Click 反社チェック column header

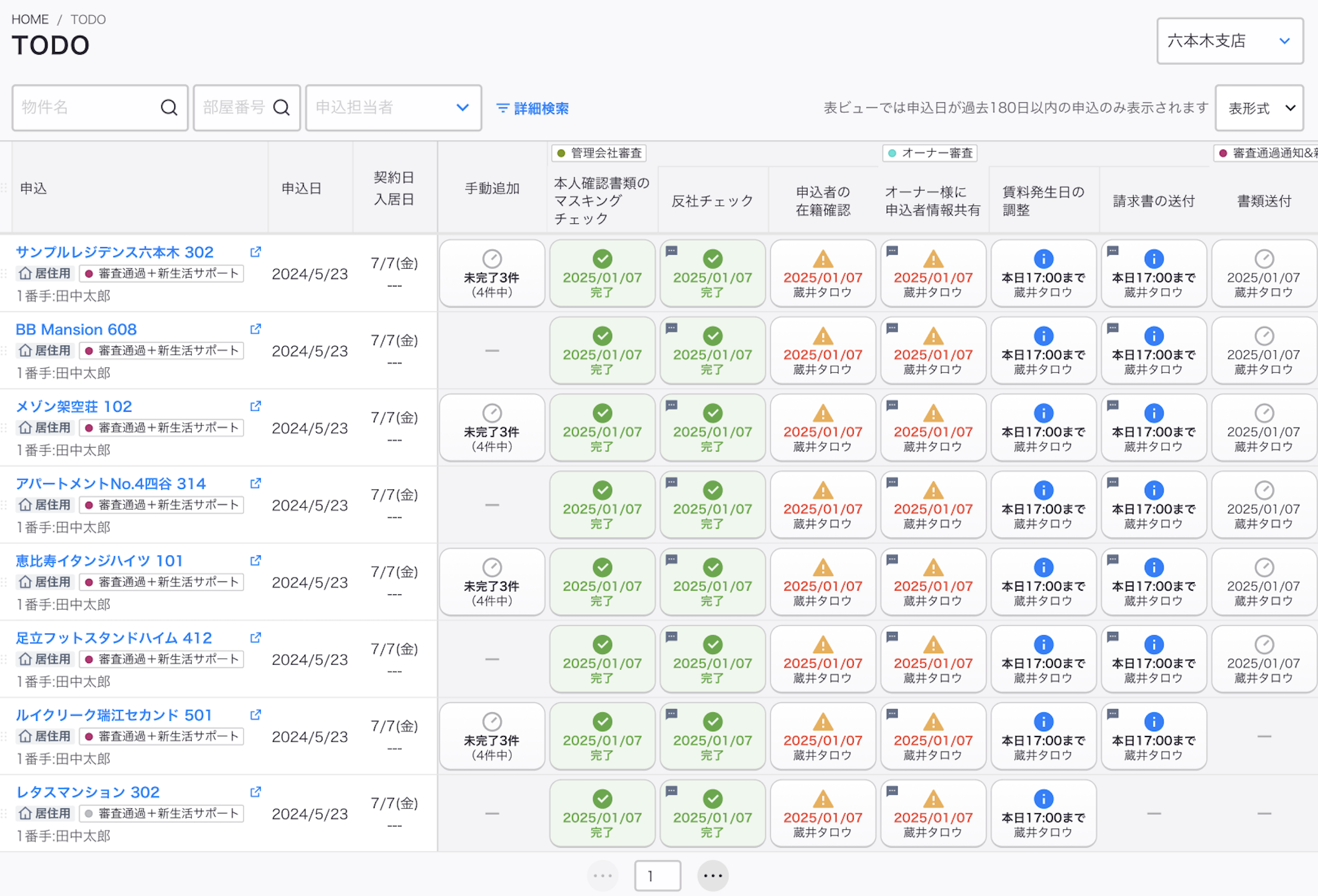(x=713, y=201)
